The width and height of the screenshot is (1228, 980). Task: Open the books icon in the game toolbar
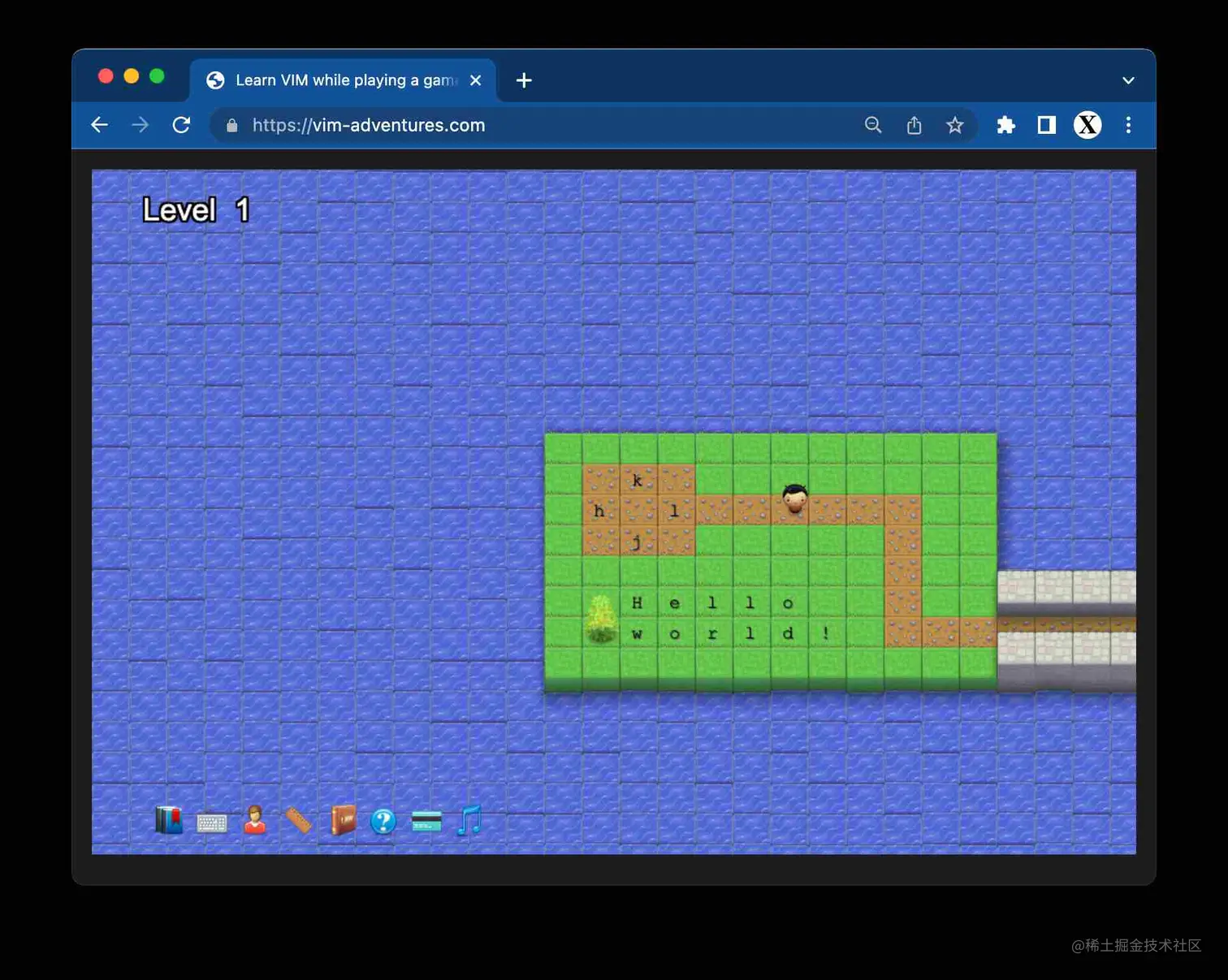167,821
